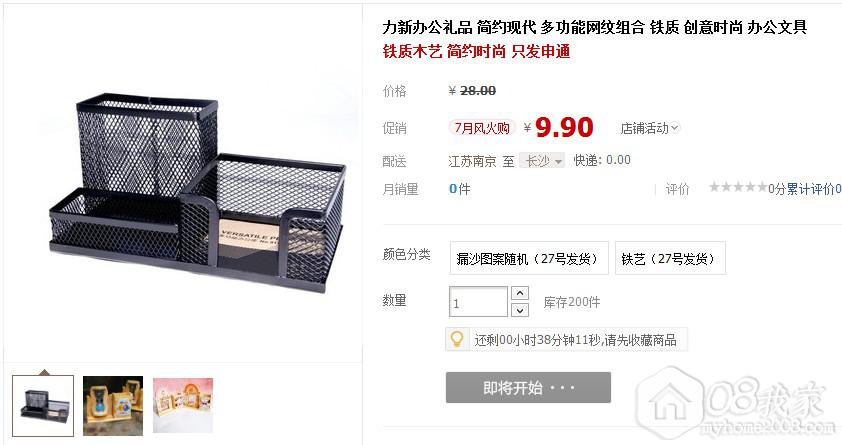Decrease quantity with down arrow
This screenshot has height=445, width=842.
(x=520, y=310)
